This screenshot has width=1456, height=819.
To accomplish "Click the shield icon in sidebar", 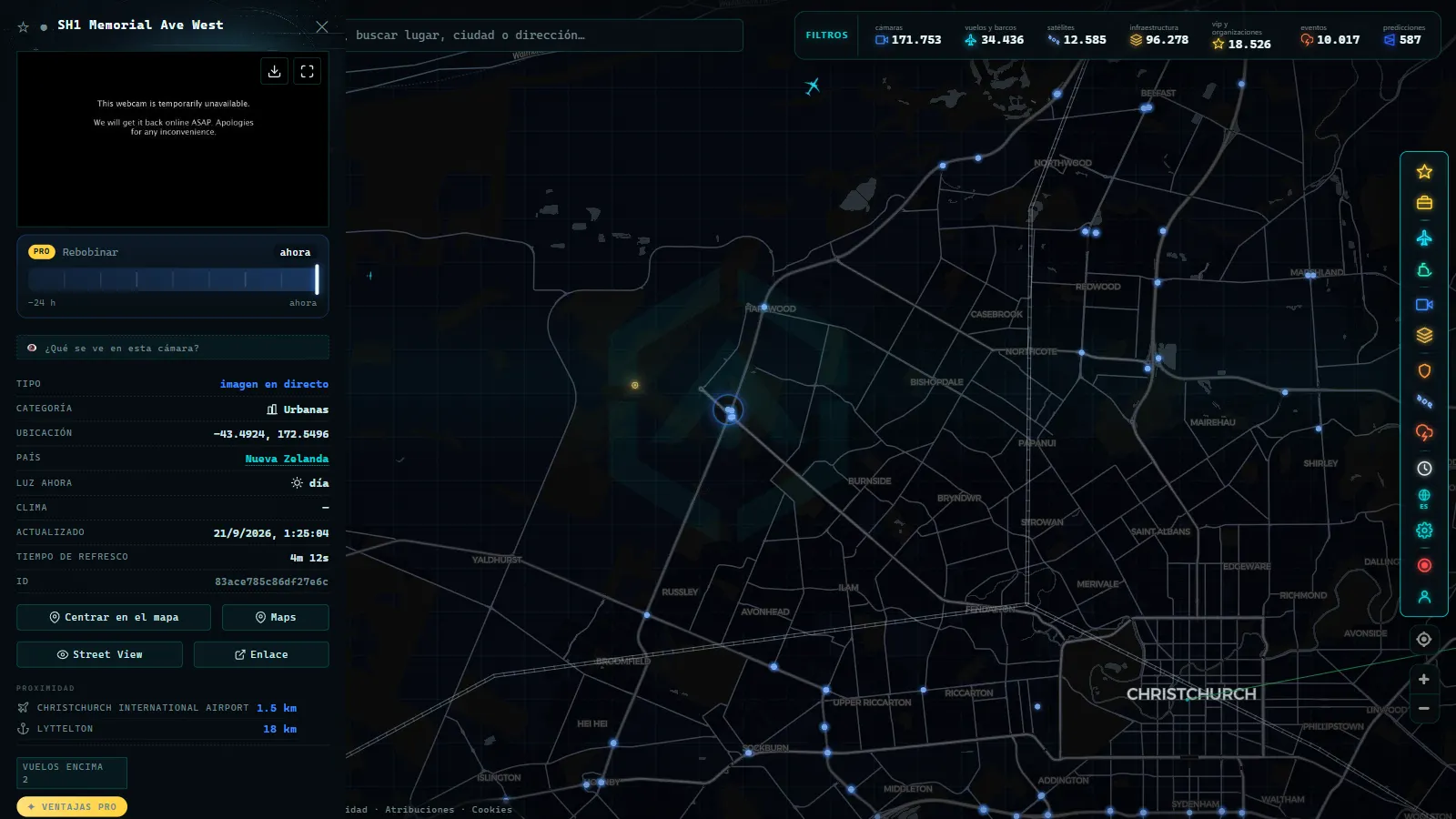I will coord(1424,371).
